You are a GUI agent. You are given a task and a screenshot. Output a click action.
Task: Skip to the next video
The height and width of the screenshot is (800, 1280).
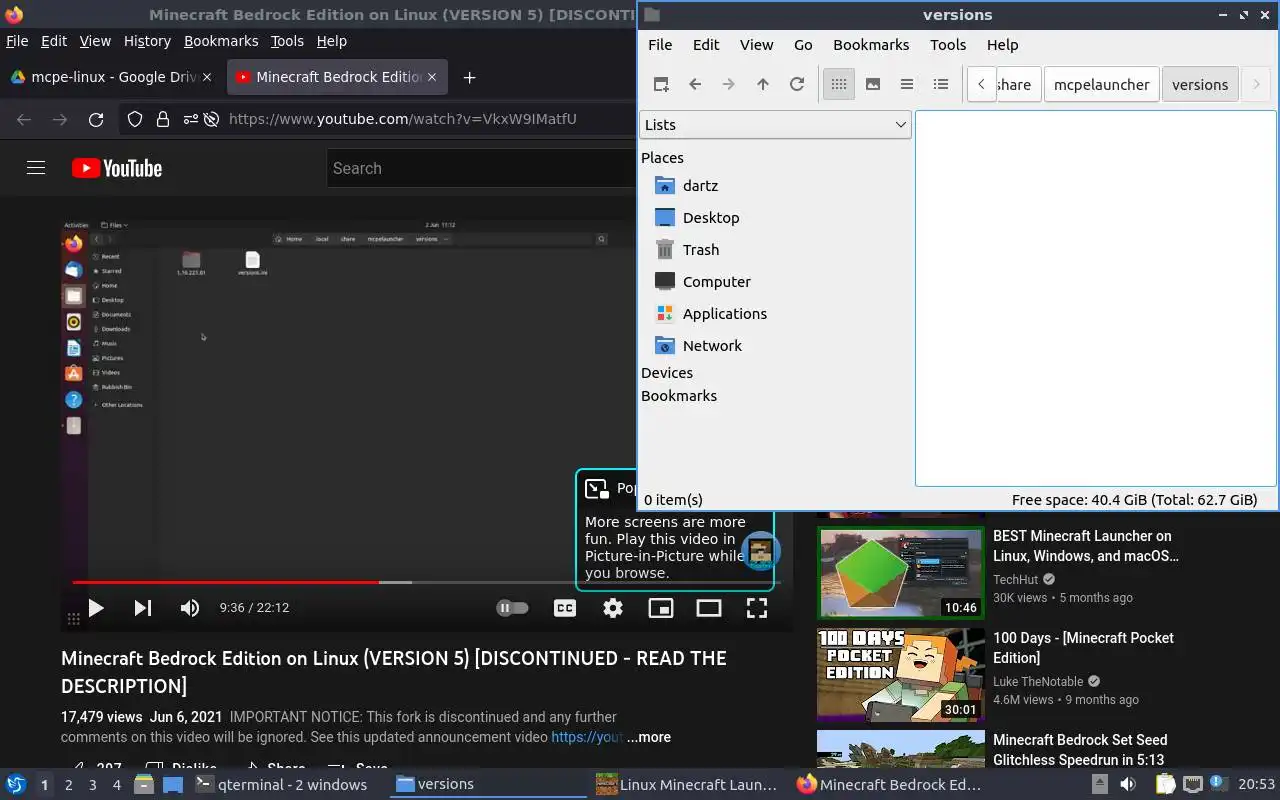click(x=143, y=607)
